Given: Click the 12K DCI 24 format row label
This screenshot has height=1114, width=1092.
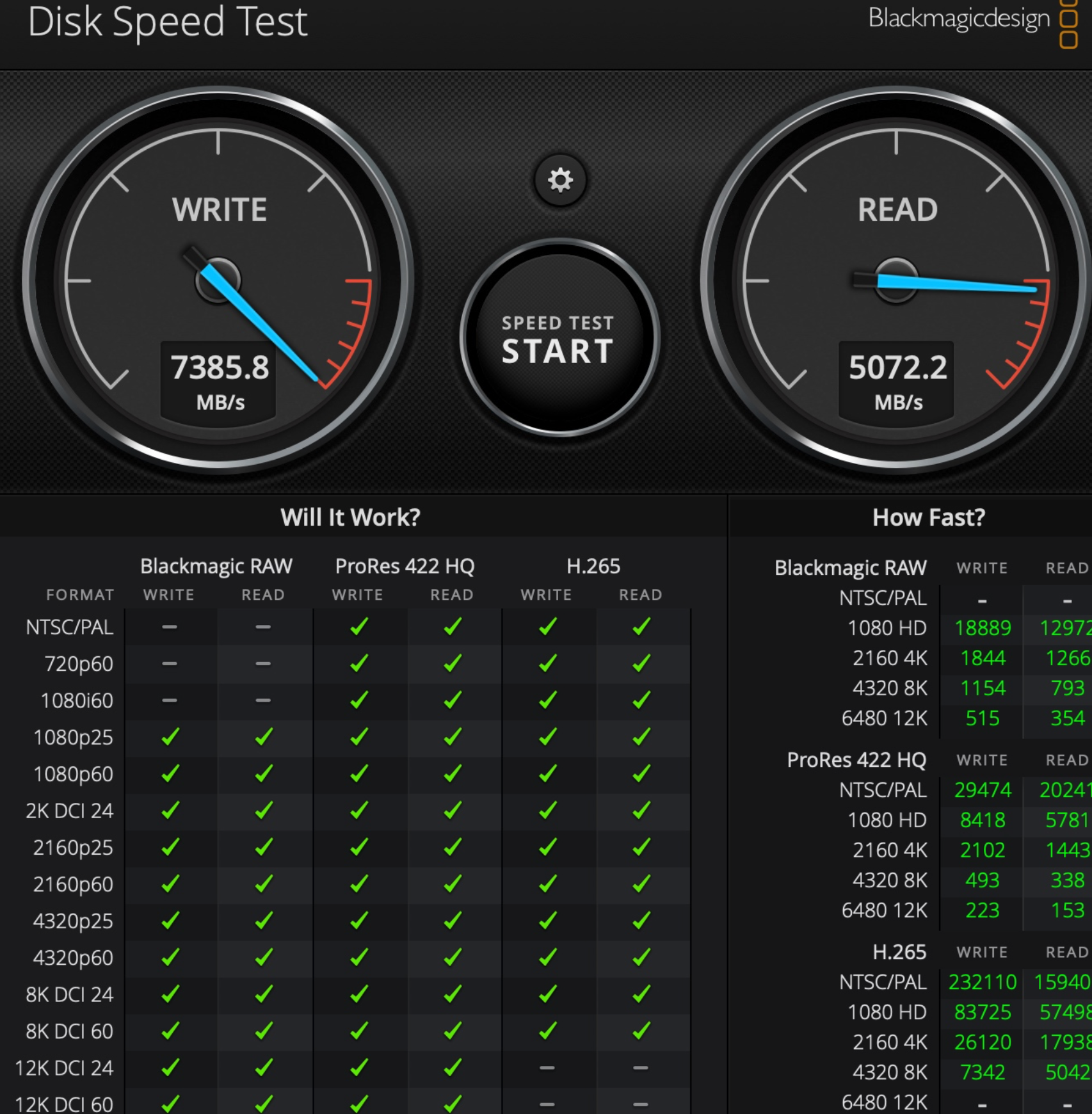Looking at the screenshot, I should [x=64, y=1068].
